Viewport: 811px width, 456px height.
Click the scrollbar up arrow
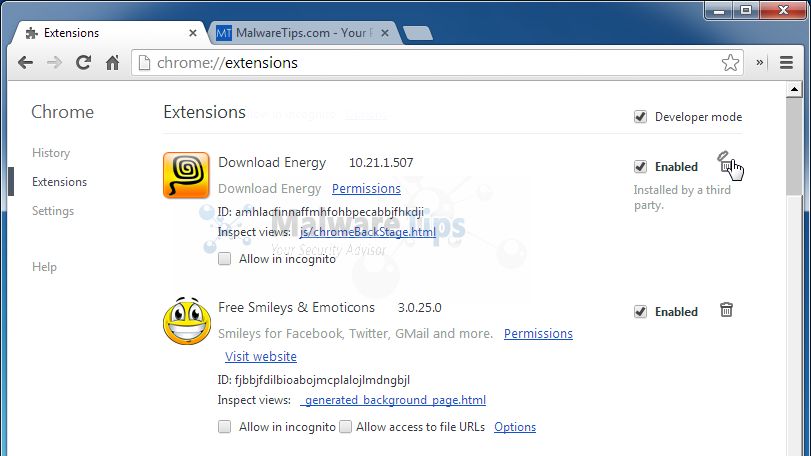point(794,89)
